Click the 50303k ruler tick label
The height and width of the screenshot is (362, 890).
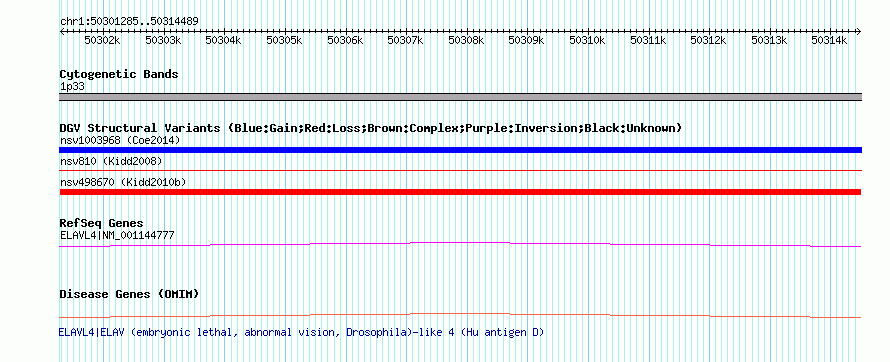point(163,40)
